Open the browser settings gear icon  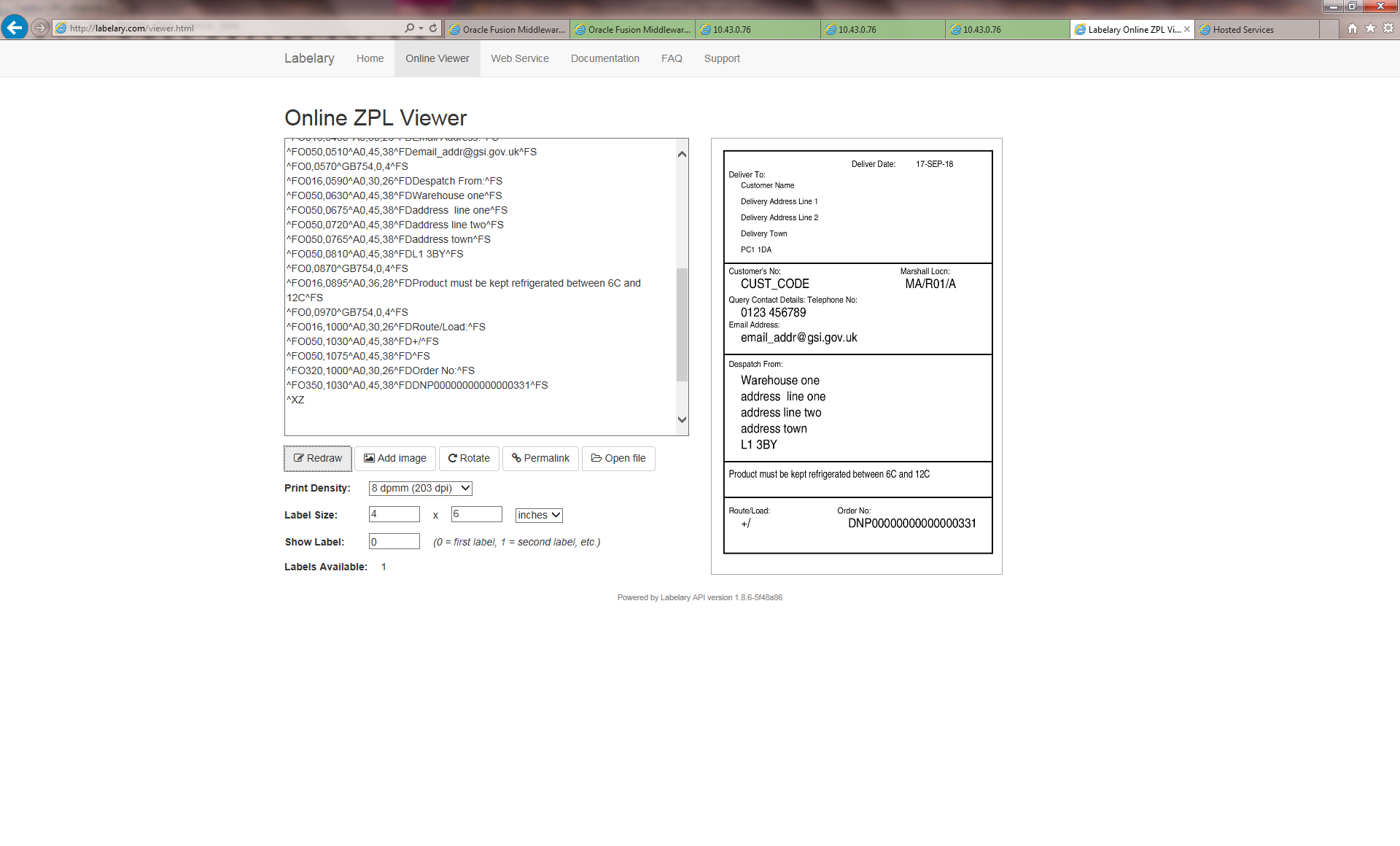pos(1388,28)
